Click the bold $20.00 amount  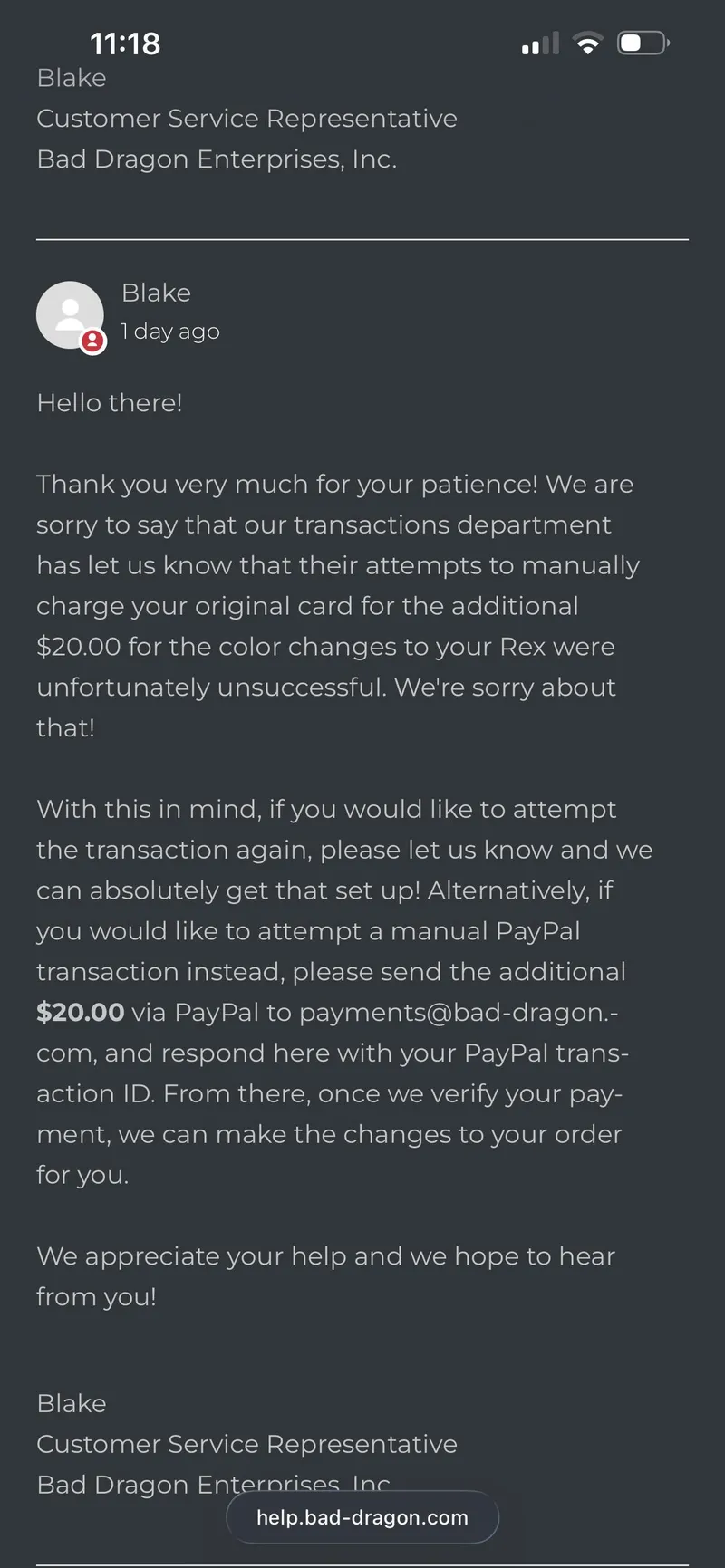[81, 1012]
